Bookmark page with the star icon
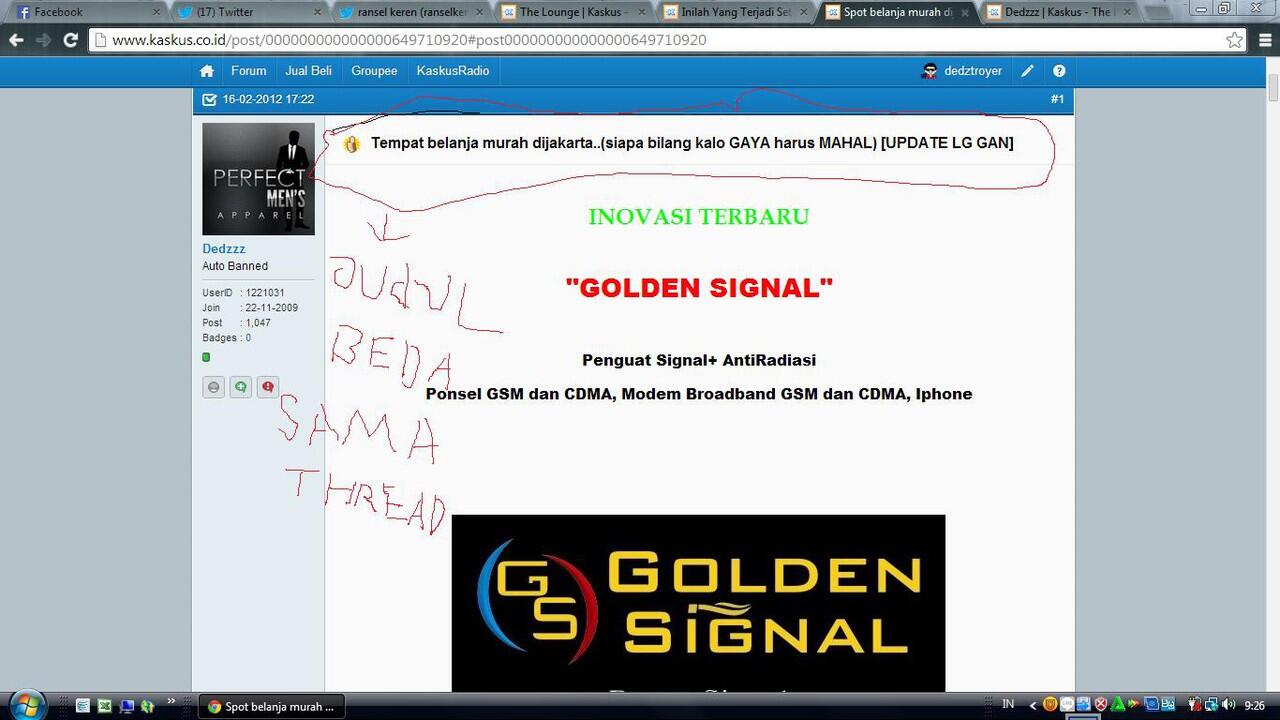The height and width of the screenshot is (720, 1280). pos(1234,40)
